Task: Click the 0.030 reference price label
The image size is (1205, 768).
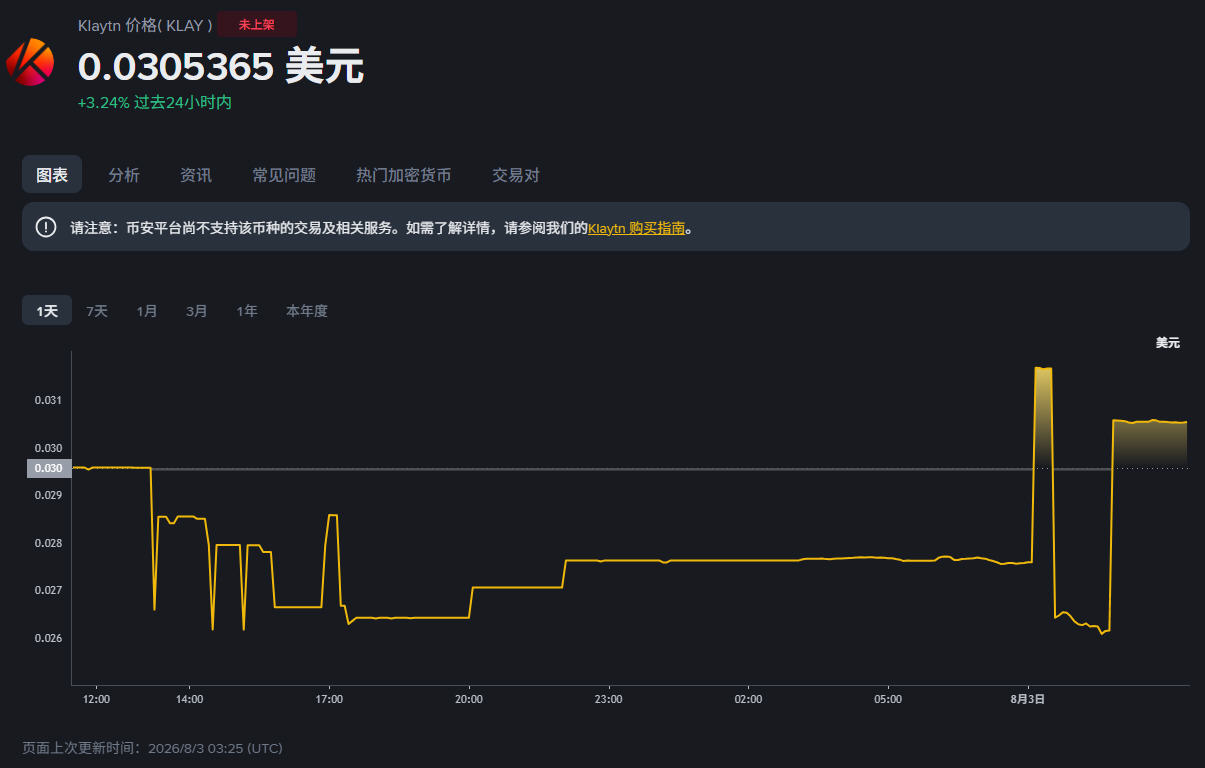Action: 48,468
